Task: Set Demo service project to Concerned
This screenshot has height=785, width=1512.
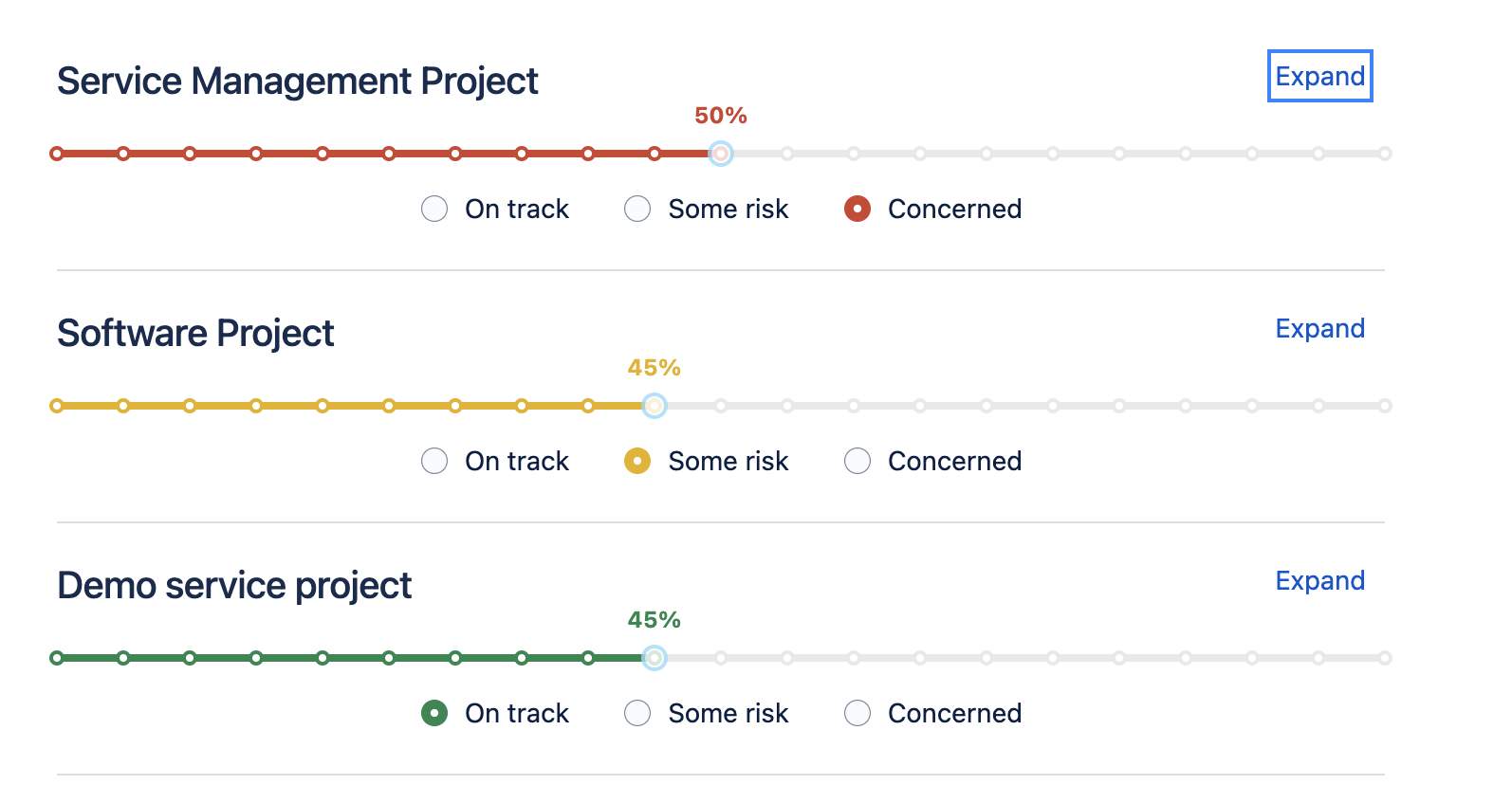Action: 857,713
